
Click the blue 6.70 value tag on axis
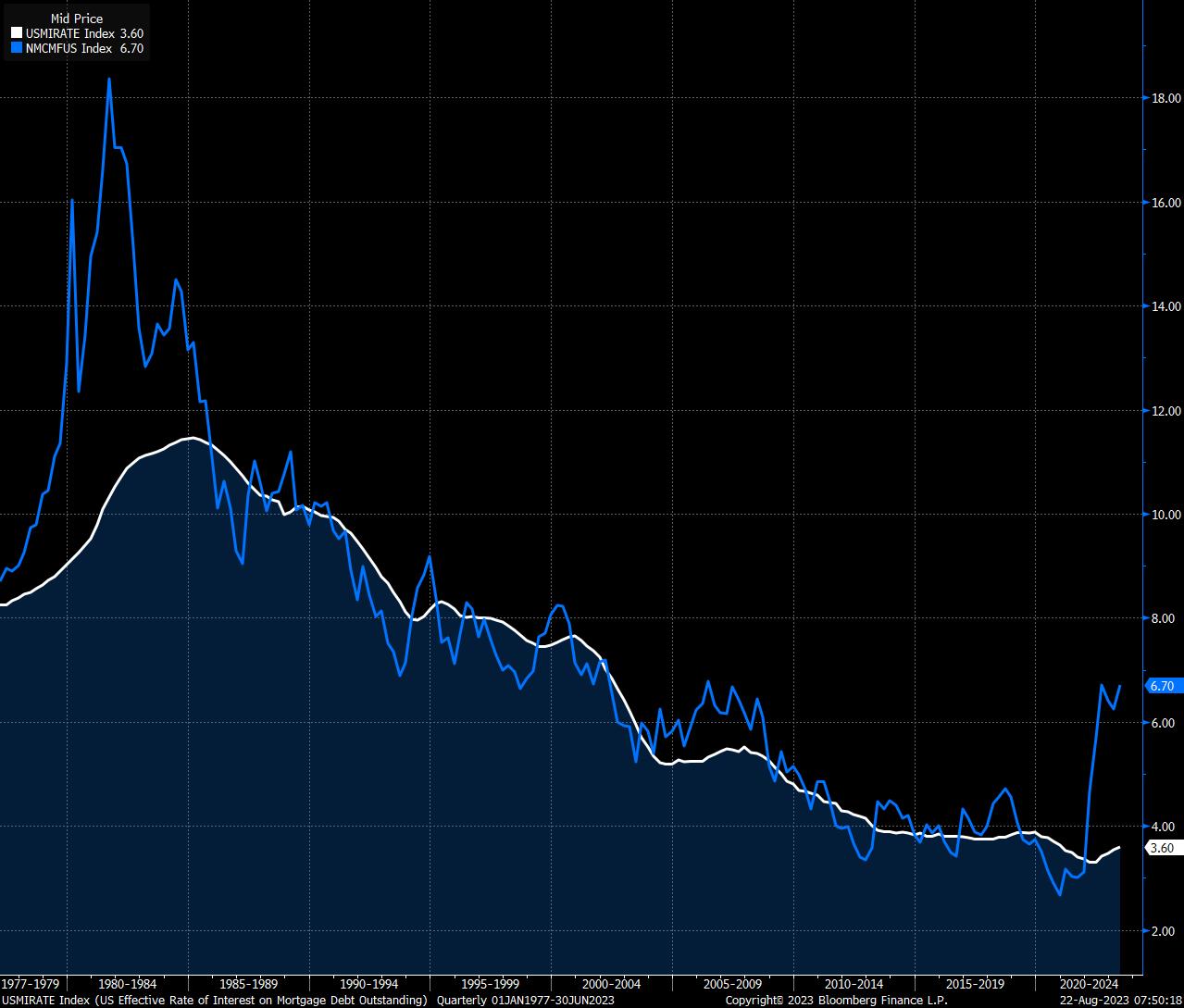[1161, 686]
